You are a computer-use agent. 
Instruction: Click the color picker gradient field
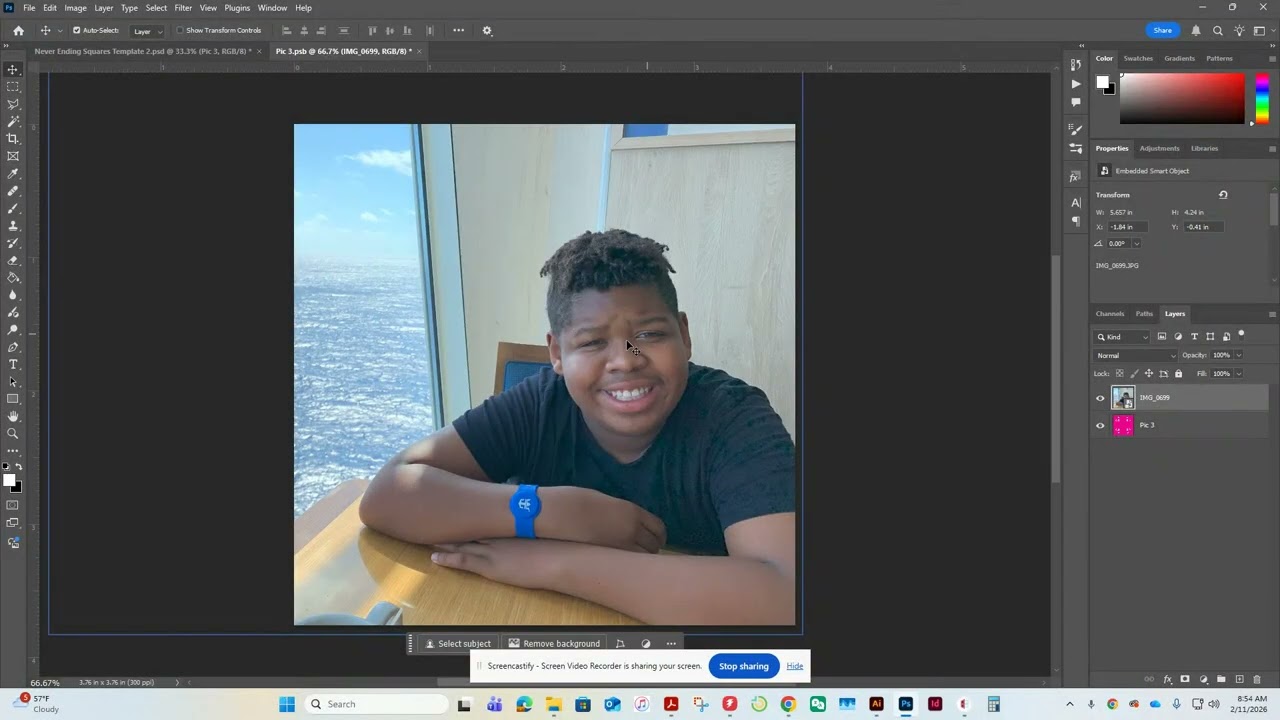point(1181,99)
